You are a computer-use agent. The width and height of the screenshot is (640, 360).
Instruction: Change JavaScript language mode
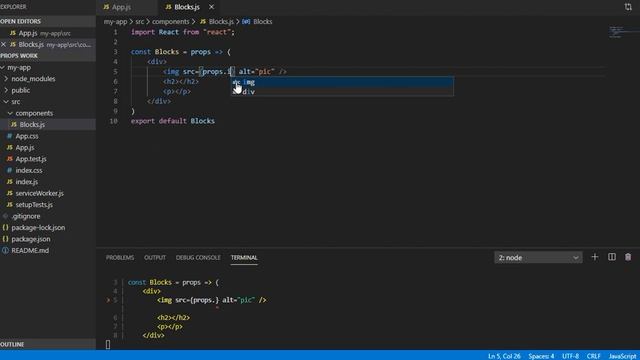(622, 356)
